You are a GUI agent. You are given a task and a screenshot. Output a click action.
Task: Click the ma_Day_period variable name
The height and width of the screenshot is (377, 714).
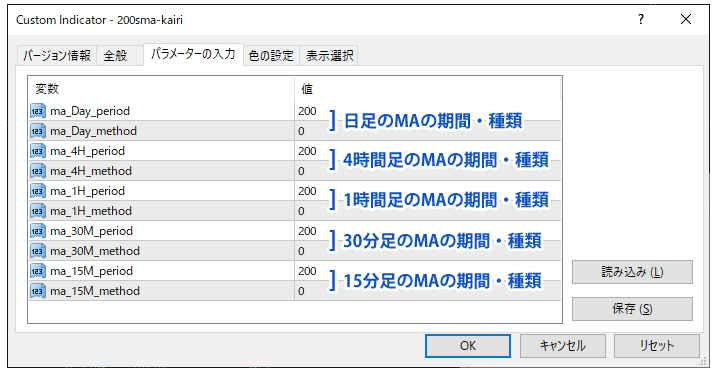(90, 112)
